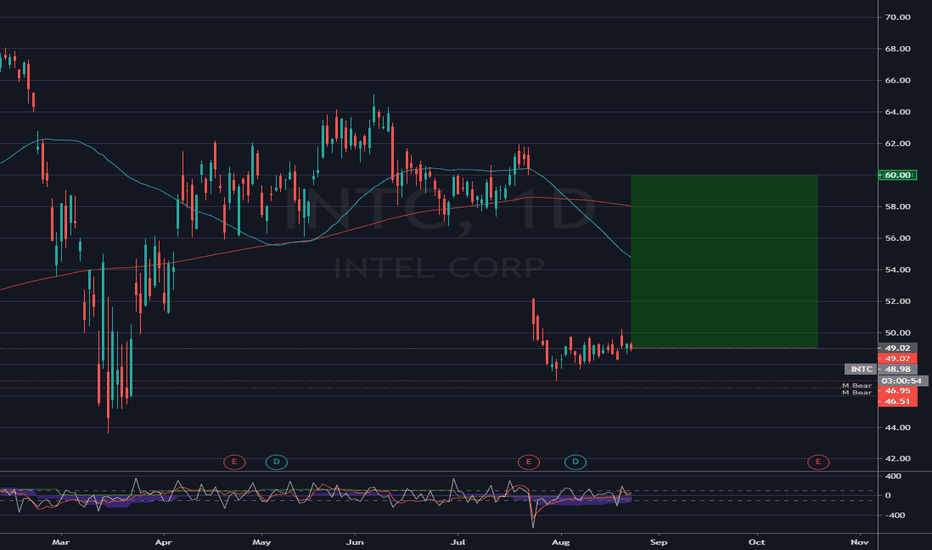Click the 58.00 price axis value
The height and width of the screenshot is (550, 932).
click(x=898, y=206)
